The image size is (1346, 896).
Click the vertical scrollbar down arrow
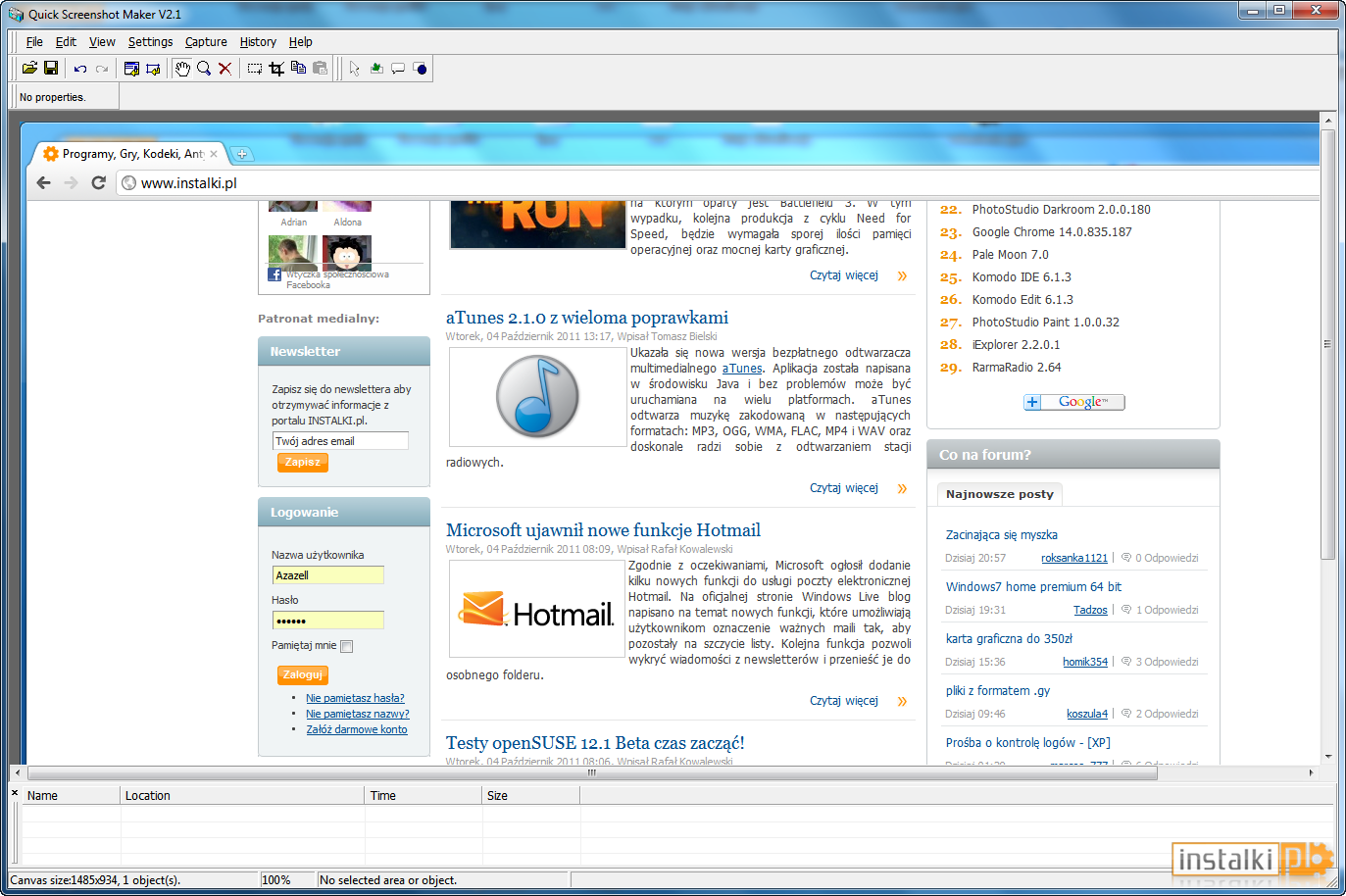point(1328,757)
